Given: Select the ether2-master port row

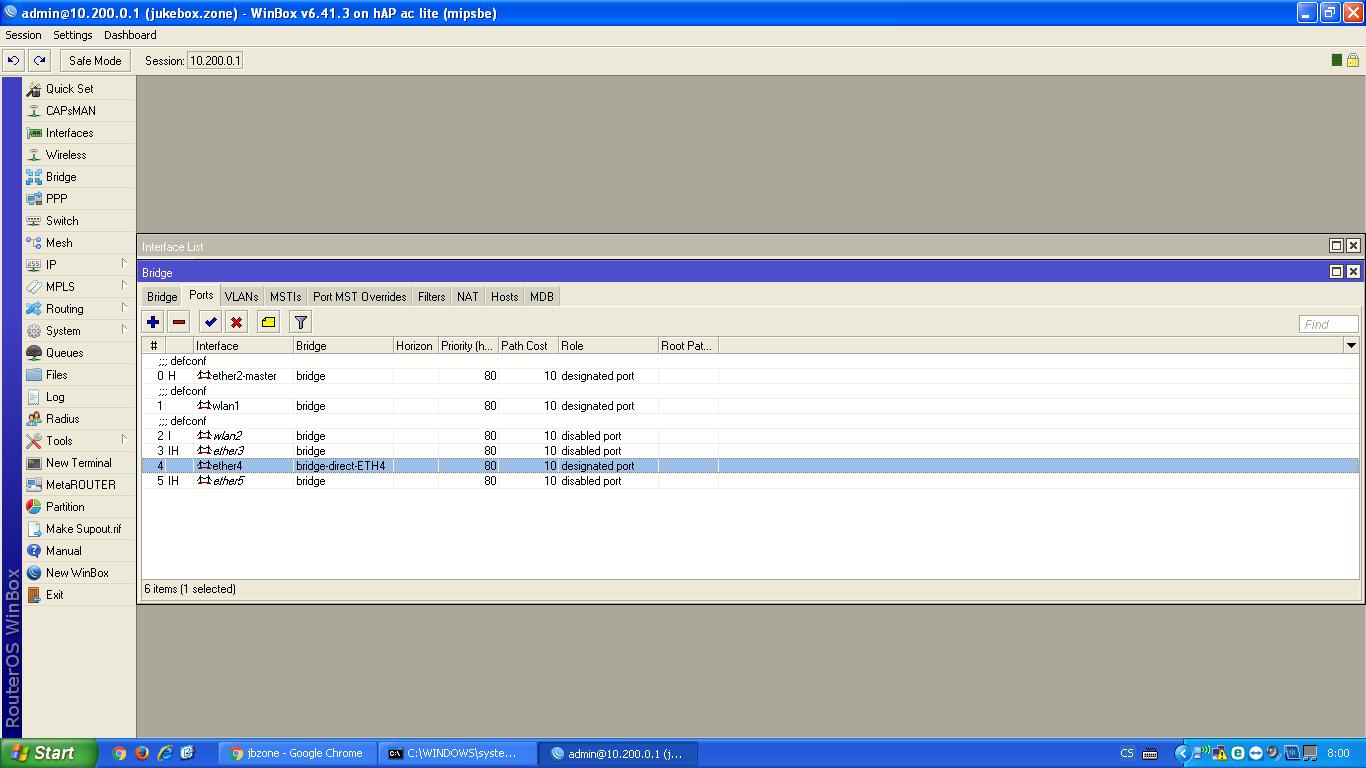Looking at the screenshot, I should 750,376.
